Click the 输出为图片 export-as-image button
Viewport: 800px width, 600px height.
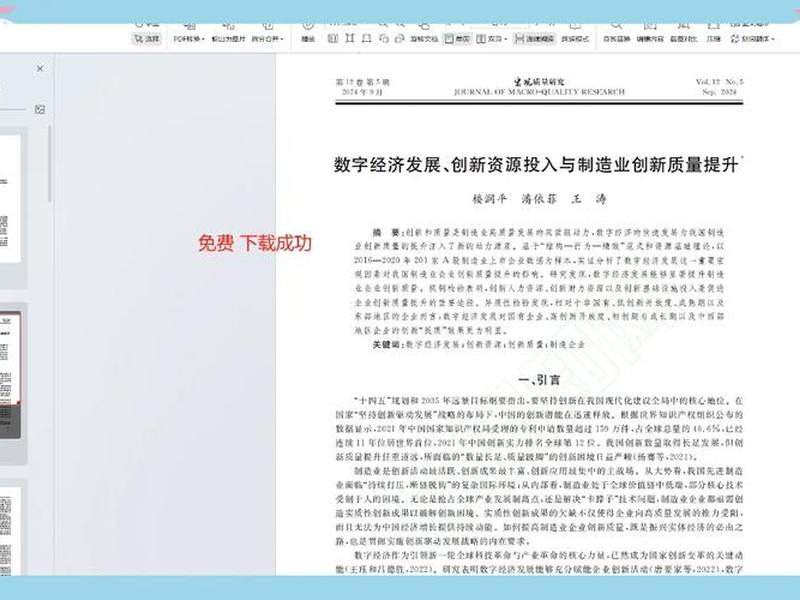coord(228,38)
